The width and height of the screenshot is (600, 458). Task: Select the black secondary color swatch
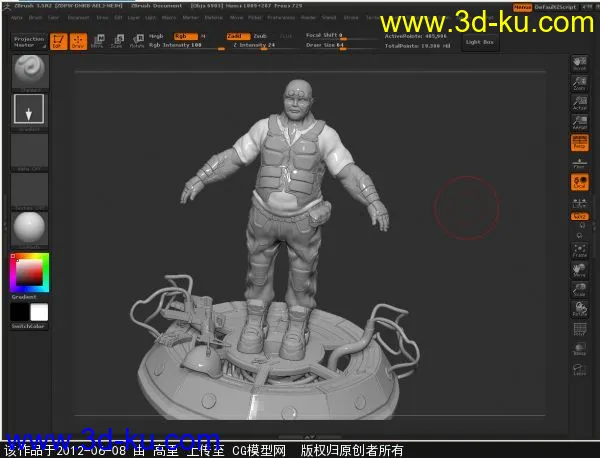pyautogui.click(x=20, y=313)
